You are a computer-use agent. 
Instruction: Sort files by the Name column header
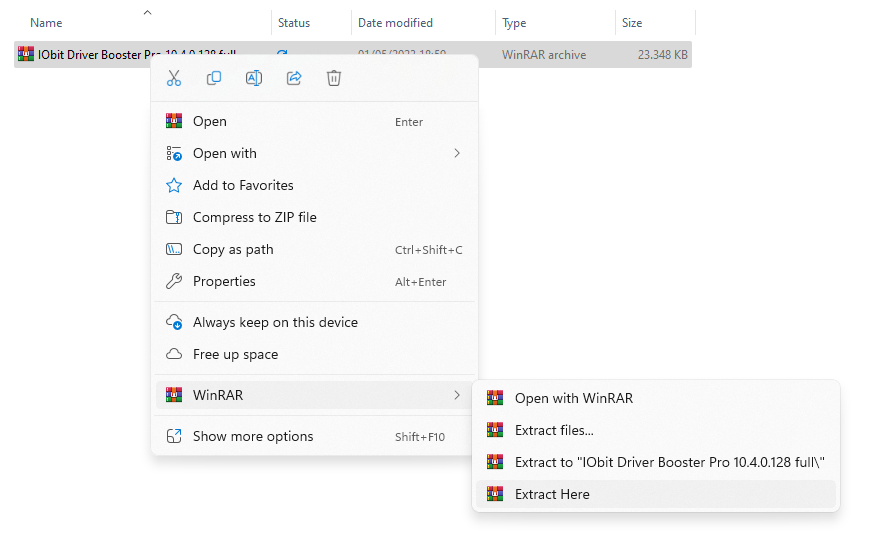pyautogui.click(x=46, y=23)
